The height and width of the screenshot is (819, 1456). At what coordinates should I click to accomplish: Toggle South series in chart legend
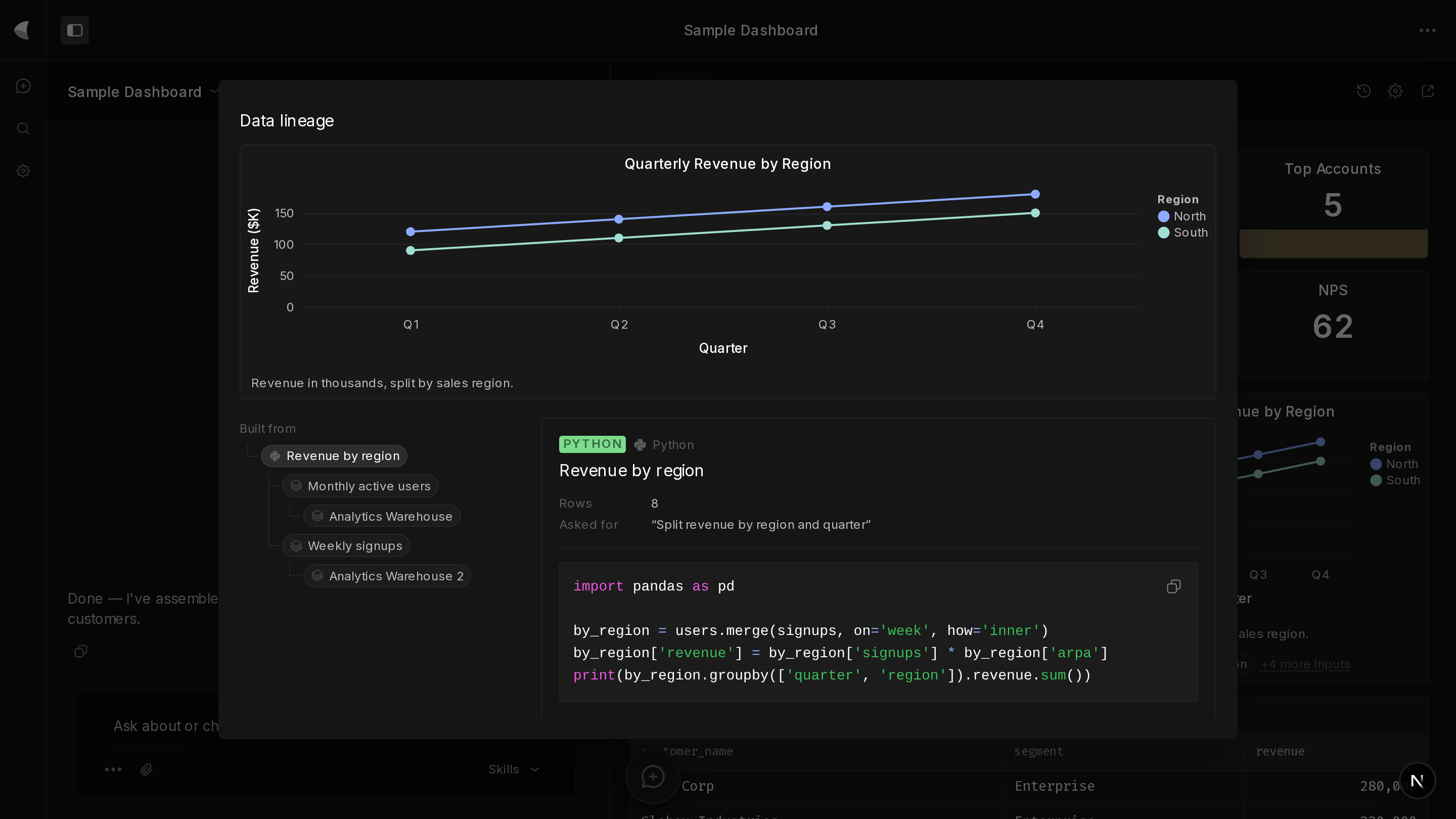(1182, 233)
